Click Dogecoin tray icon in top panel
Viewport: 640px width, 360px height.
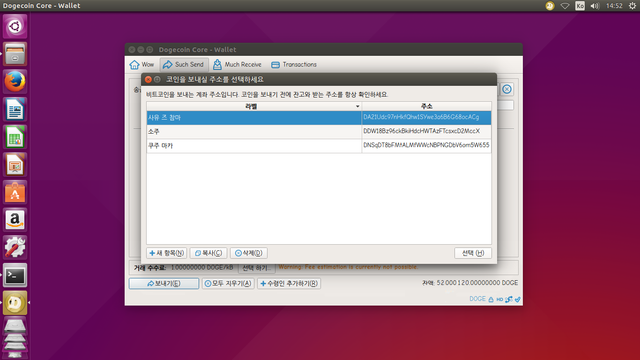point(550,6)
